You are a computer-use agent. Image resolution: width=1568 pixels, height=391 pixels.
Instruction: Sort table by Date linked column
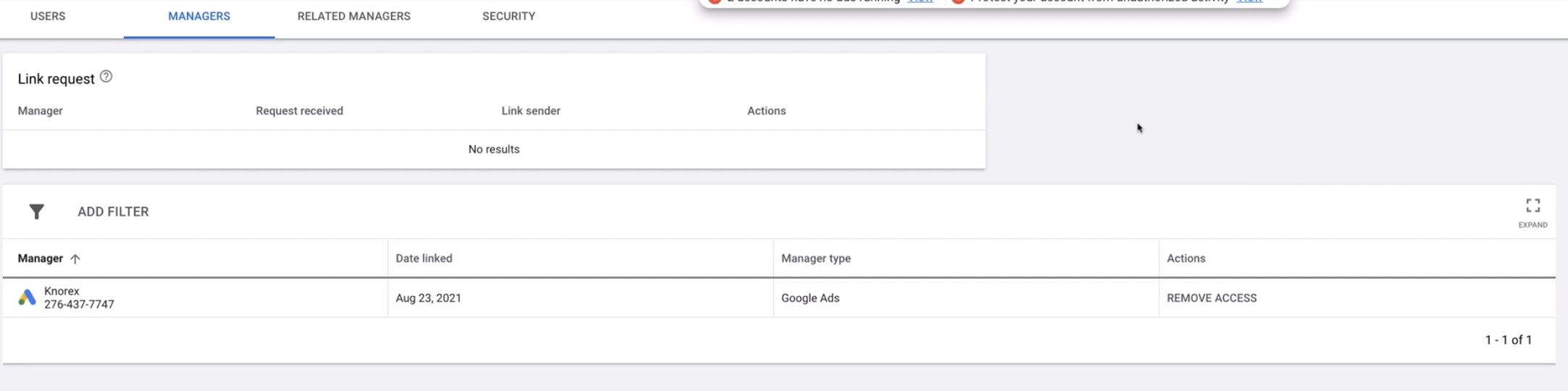click(423, 258)
